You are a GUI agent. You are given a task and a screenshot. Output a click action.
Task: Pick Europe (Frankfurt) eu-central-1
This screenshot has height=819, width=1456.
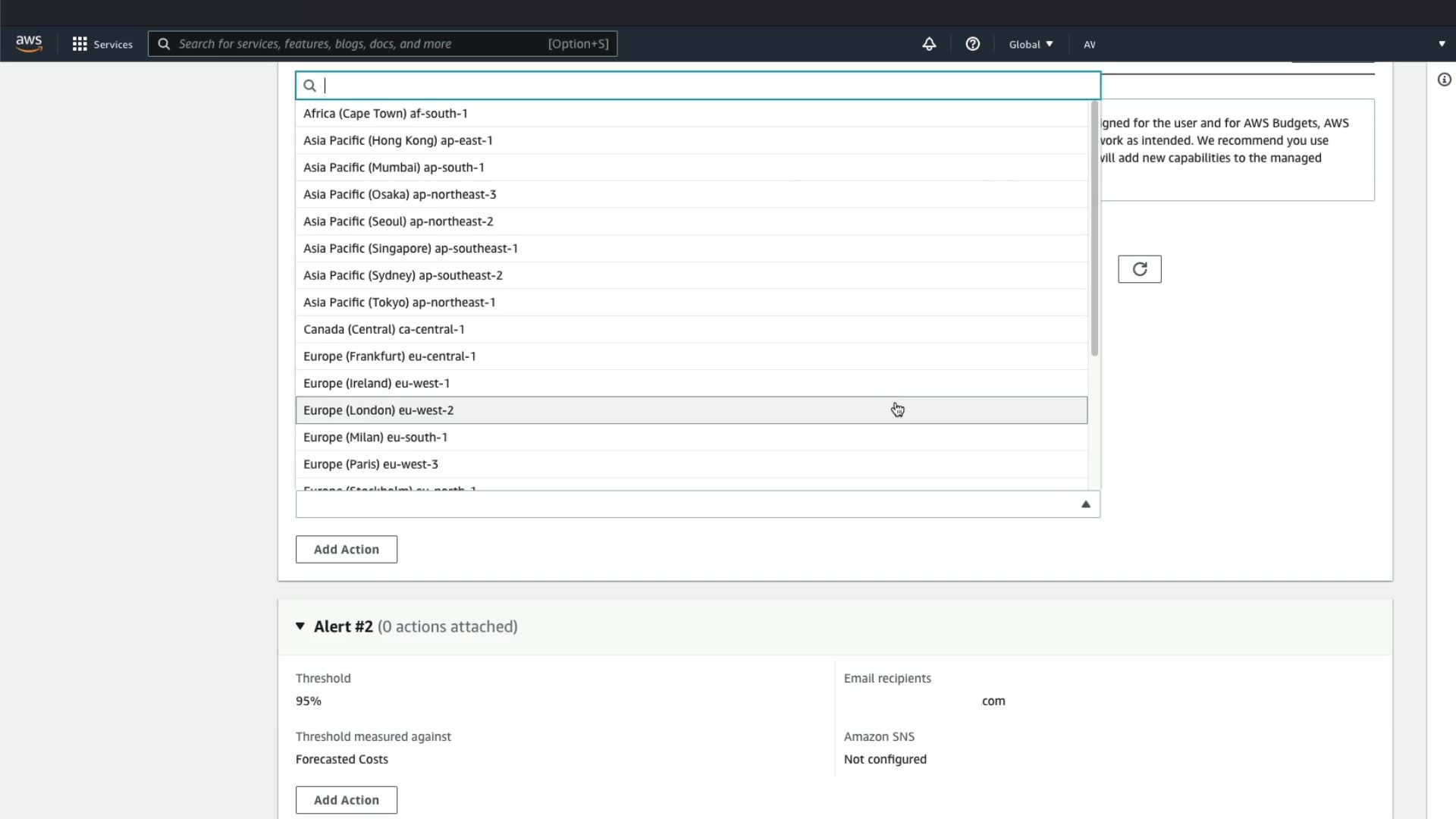pyautogui.click(x=390, y=356)
